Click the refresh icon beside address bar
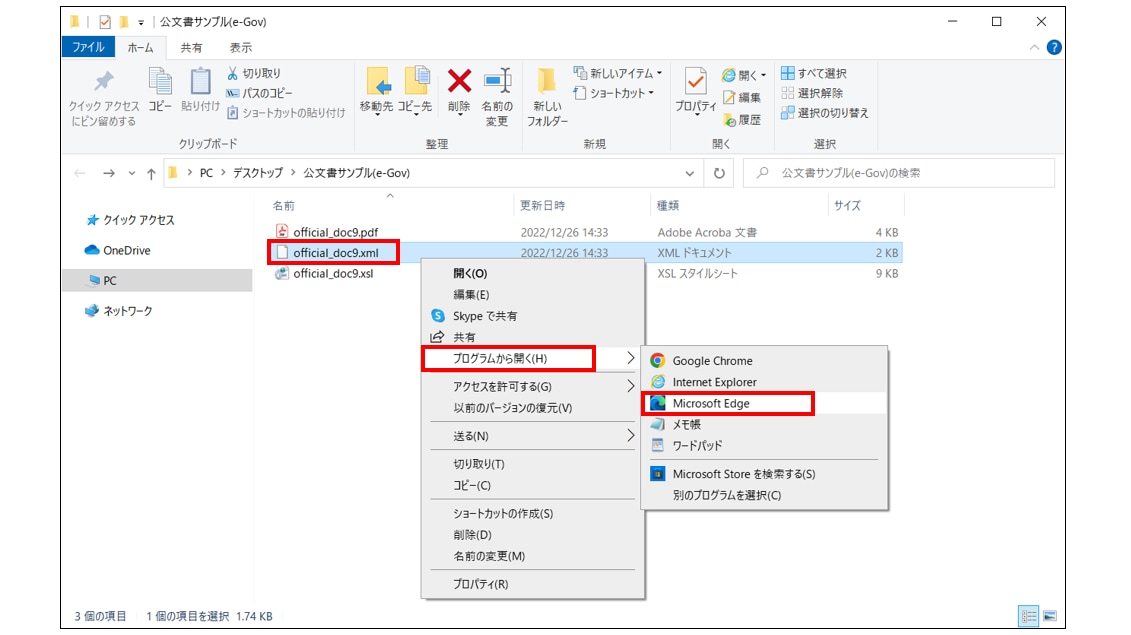This screenshot has width=1131, height=635. click(719, 173)
